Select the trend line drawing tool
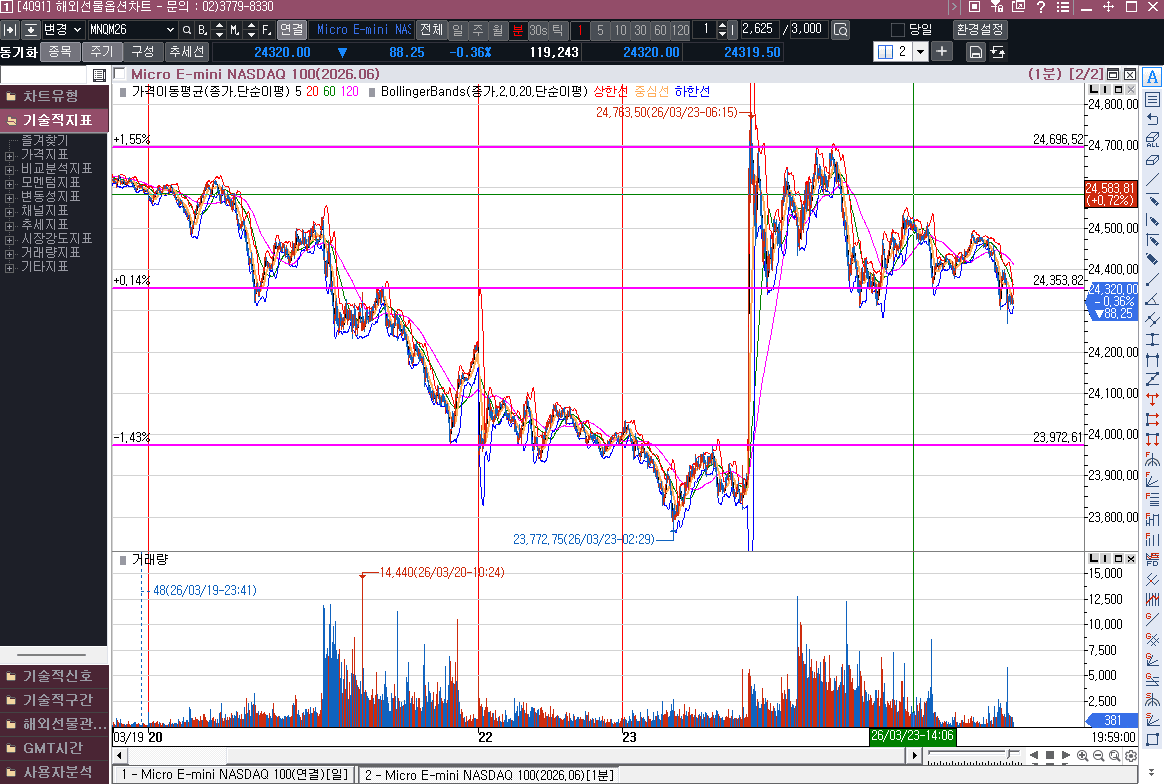1164x784 pixels. tap(1152, 180)
